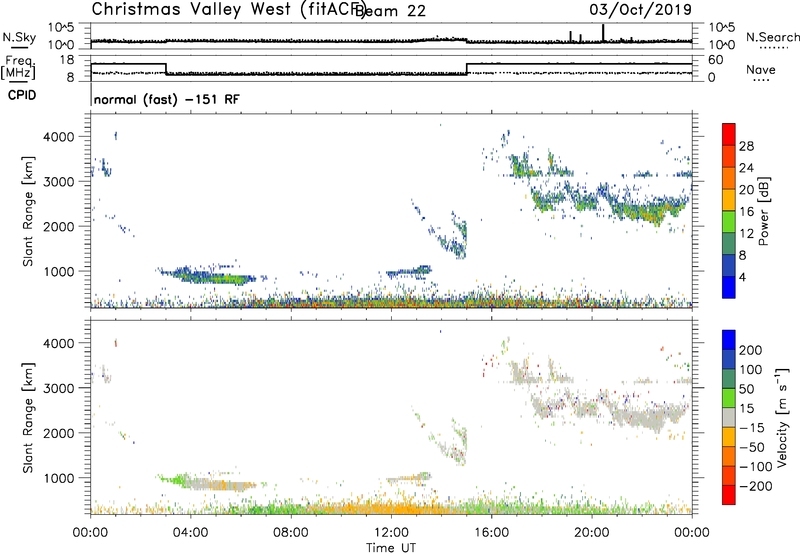Pick the red top segment of Power colorbar

click(729, 134)
